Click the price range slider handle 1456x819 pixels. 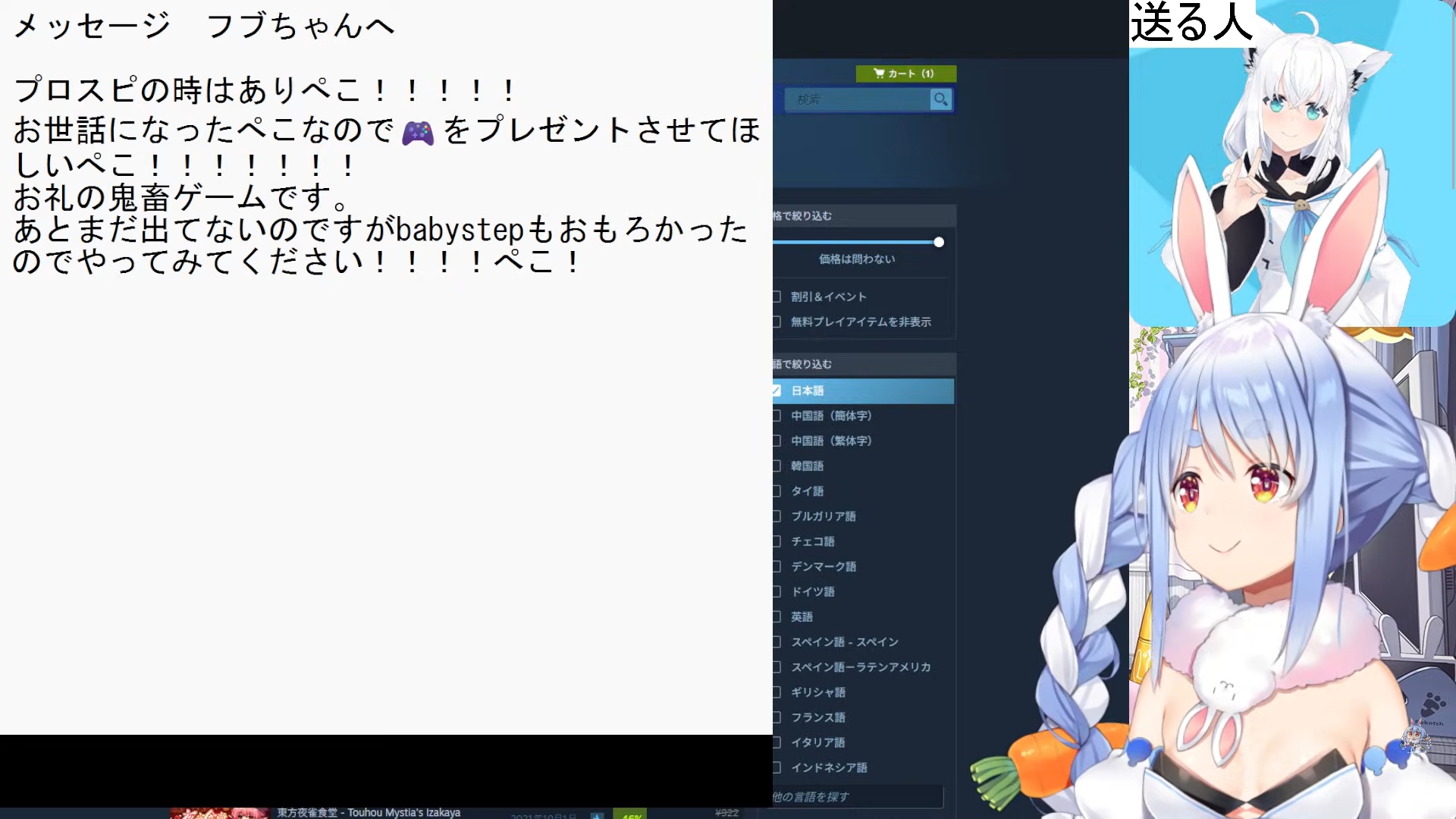939,242
